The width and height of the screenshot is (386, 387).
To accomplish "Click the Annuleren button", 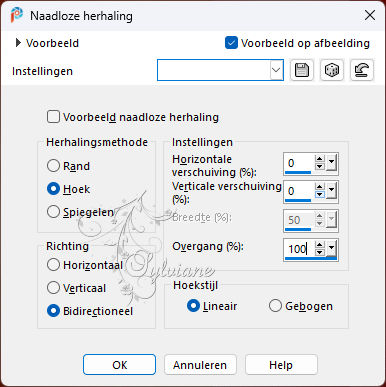I will coord(200,365).
